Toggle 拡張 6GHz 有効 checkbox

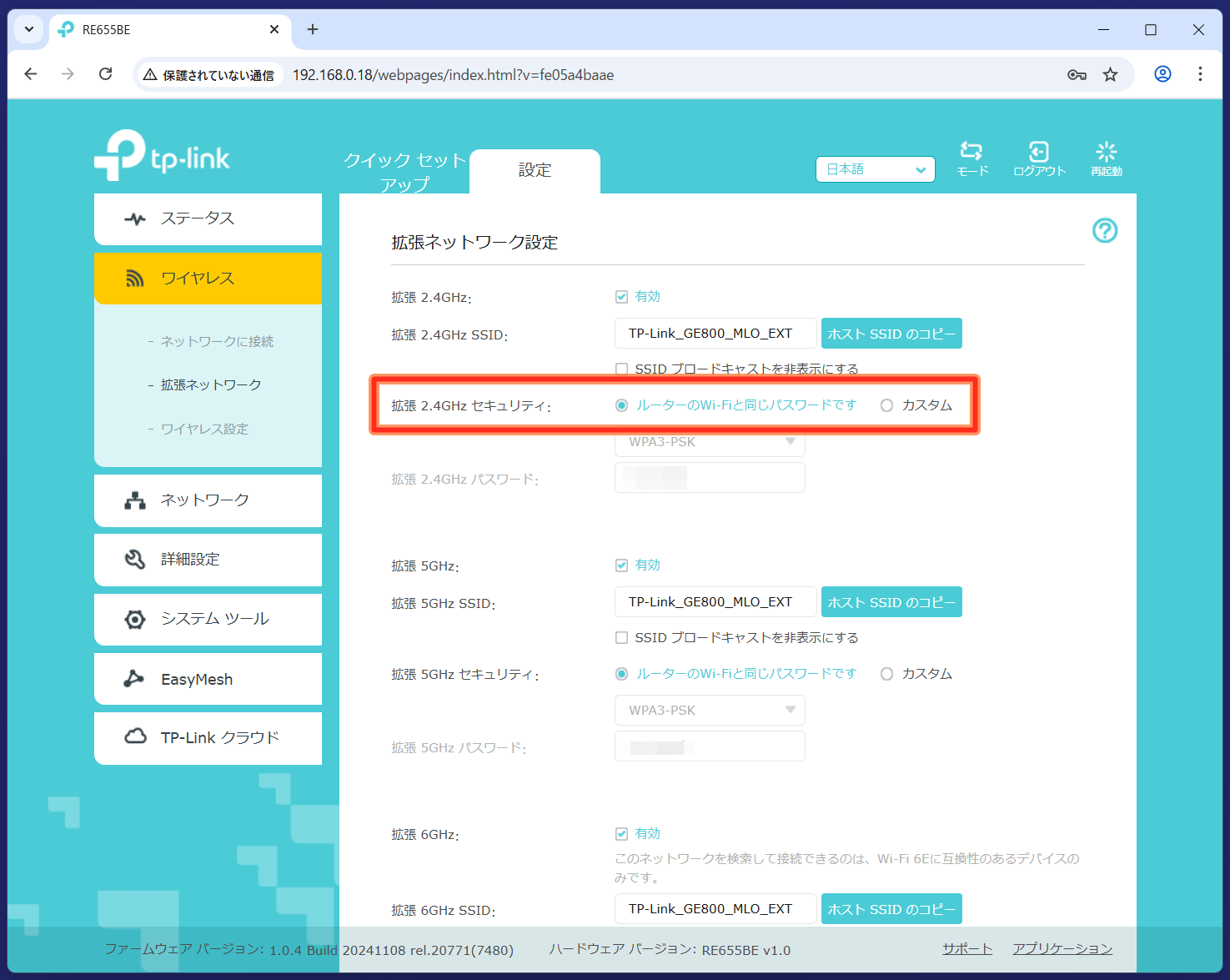click(x=621, y=834)
